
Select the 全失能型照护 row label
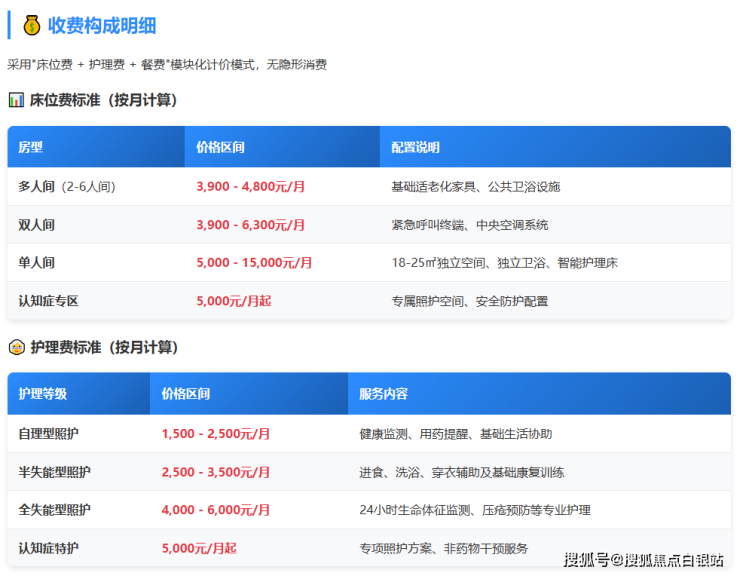(54, 510)
